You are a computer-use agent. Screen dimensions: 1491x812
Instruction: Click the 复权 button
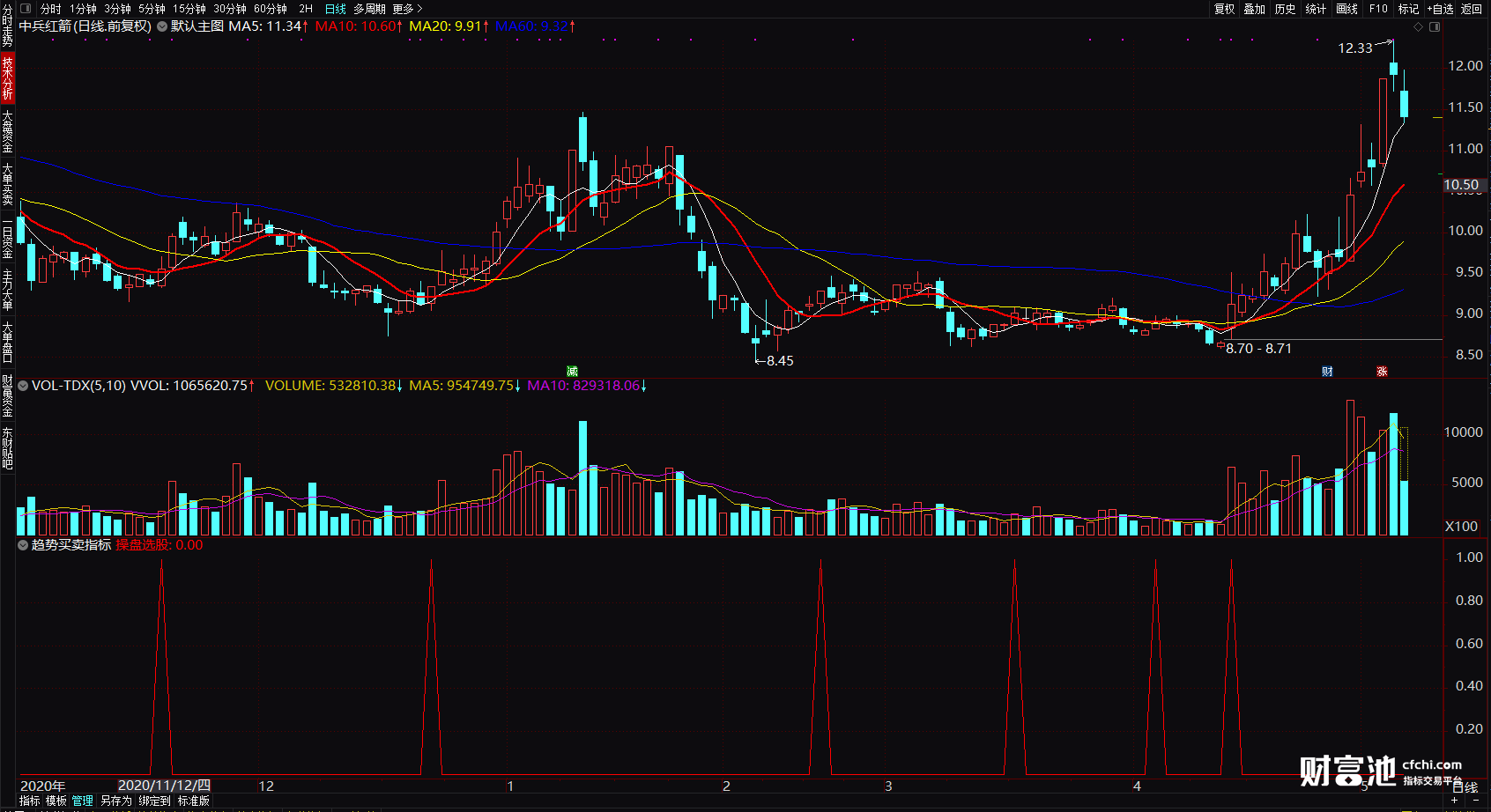coord(1224,9)
